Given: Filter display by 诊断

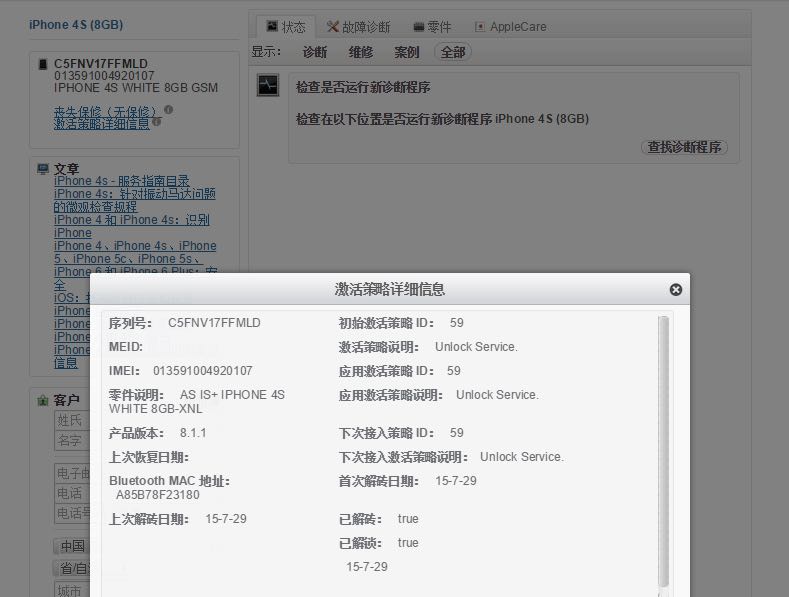Looking at the screenshot, I should pyautogui.click(x=315, y=52).
